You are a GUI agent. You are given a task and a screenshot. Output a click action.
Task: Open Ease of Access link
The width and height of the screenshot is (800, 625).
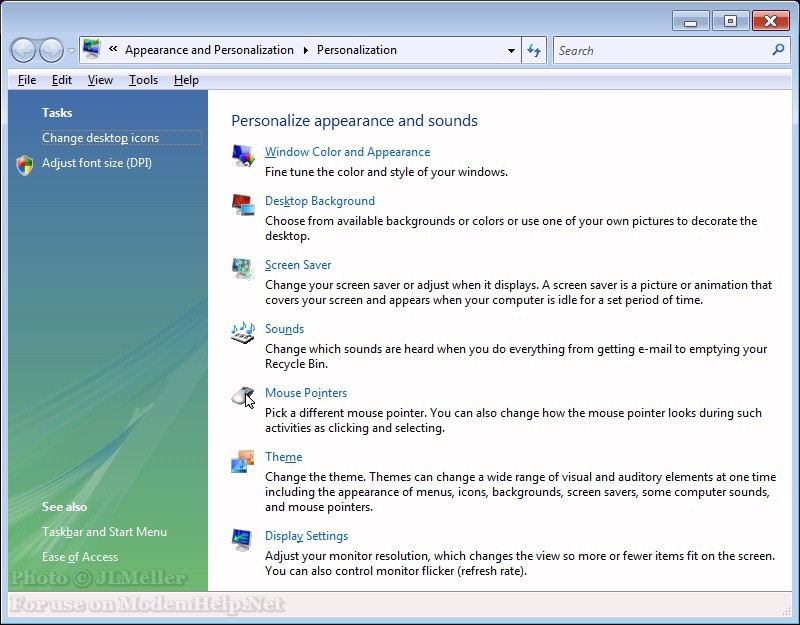click(80, 557)
